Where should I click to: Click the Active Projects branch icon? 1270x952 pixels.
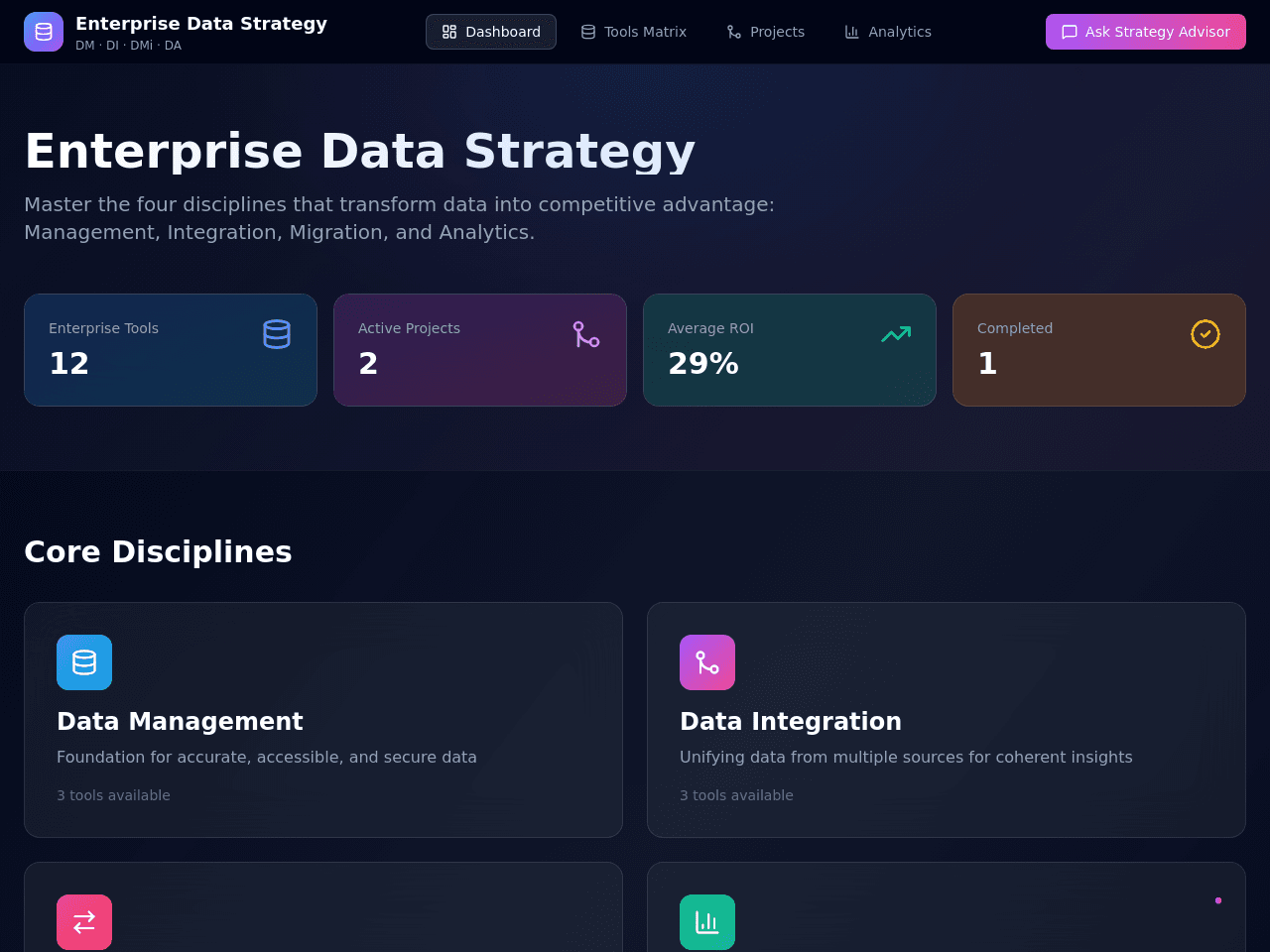point(586,334)
